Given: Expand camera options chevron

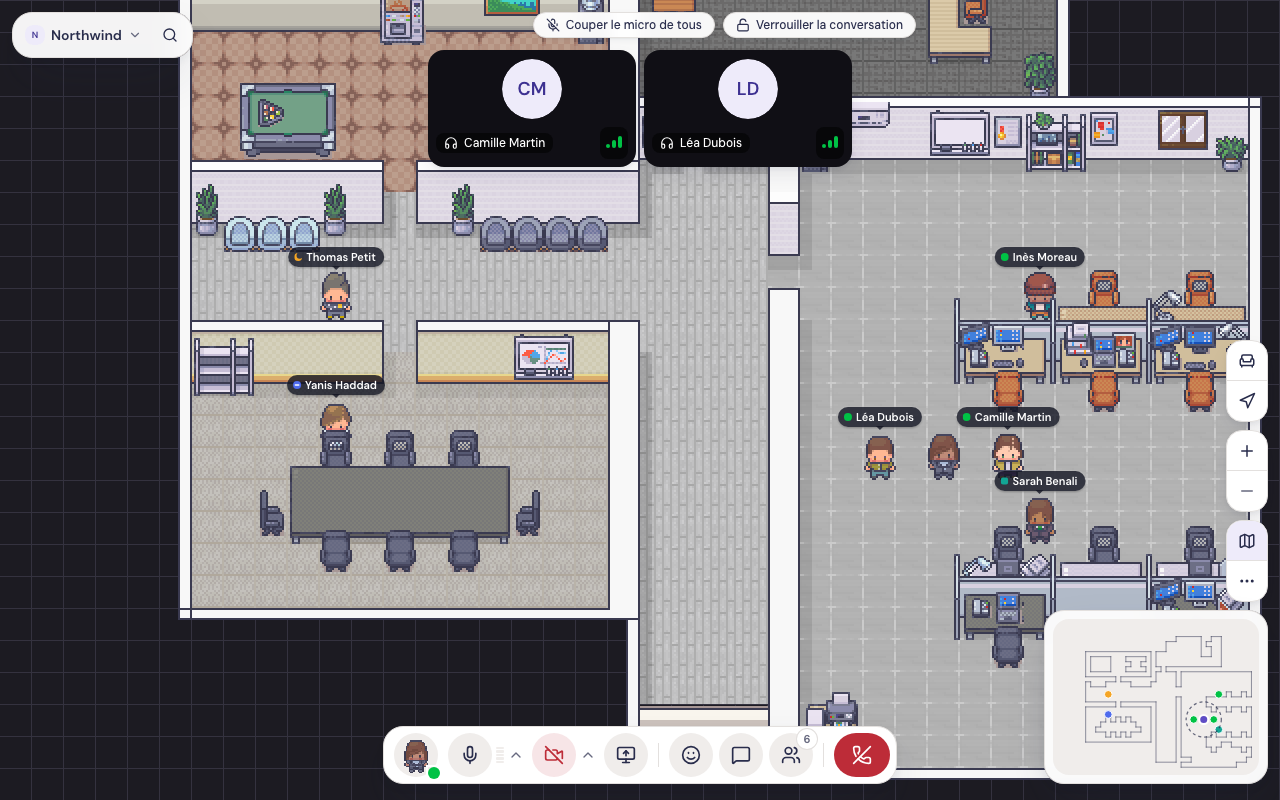Looking at the screenshot, I should pyautogui.click(x=588, y=755).
